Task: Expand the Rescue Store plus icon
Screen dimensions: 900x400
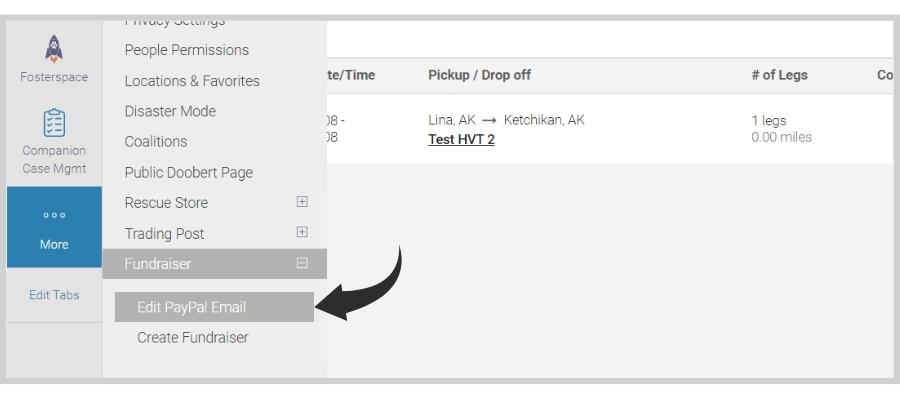Action: click(x=302, y=202)
